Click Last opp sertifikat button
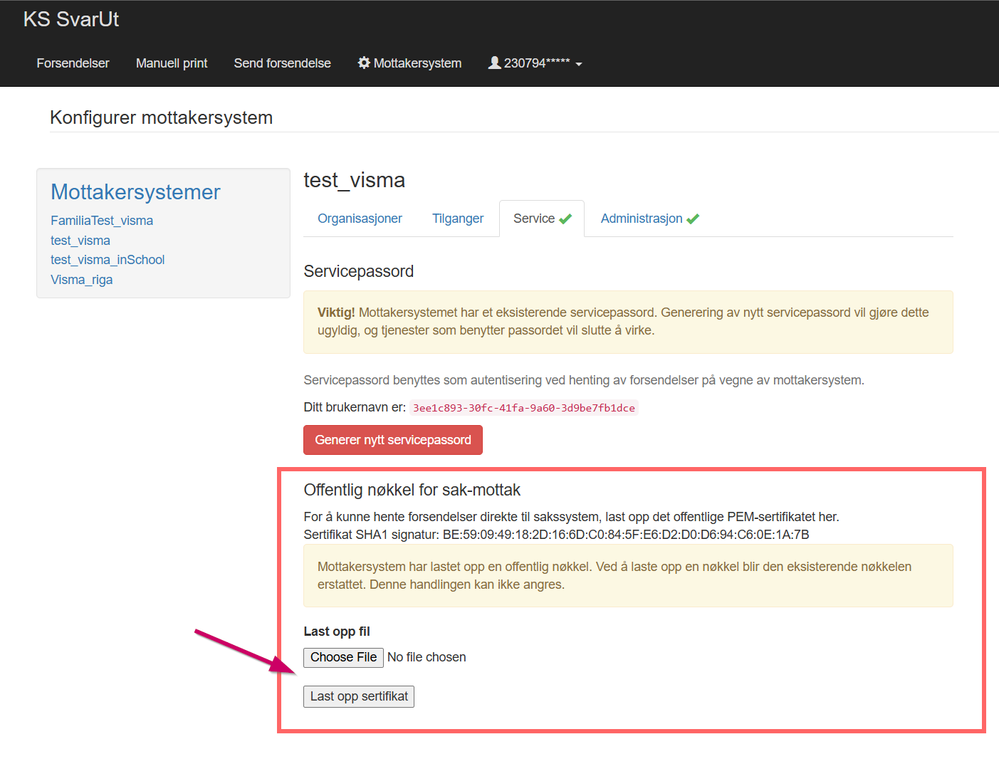The width and height of the screenshot is (999, 771). (359, 696)
